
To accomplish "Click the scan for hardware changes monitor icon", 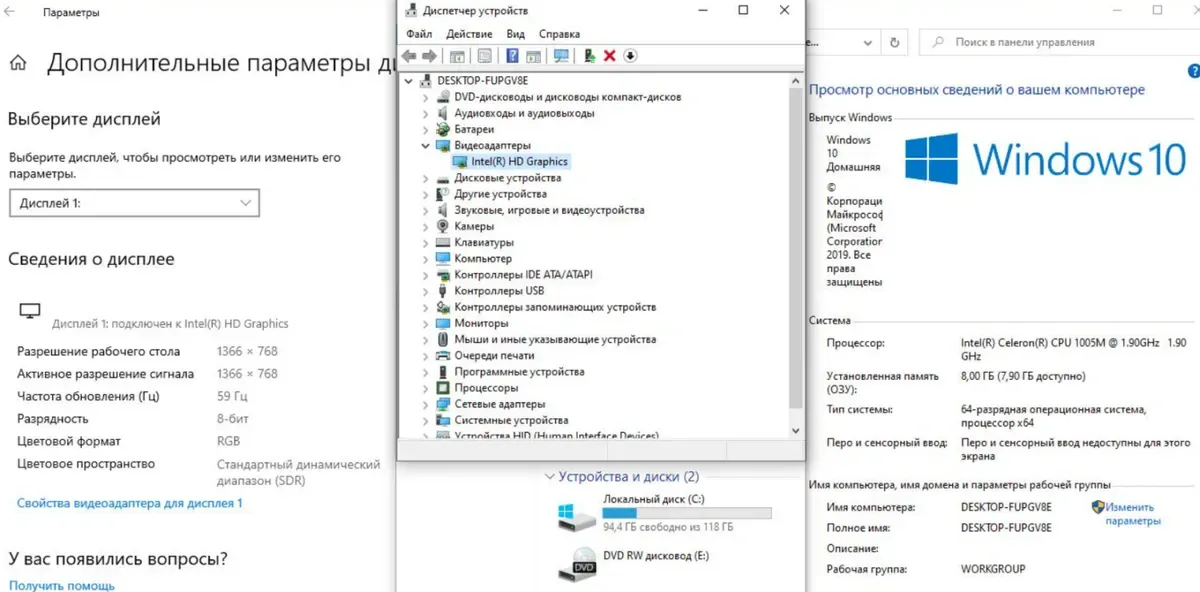I will click(x=561, y=56).
